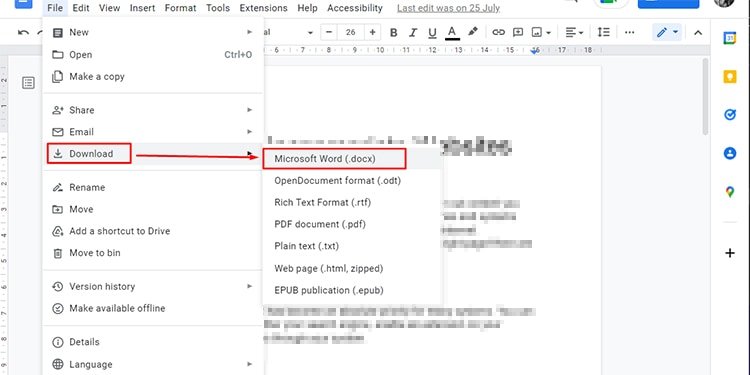750x375 pixels.
Task: Download as OpenDocument format (.odt)
Action: coord(352,181)
